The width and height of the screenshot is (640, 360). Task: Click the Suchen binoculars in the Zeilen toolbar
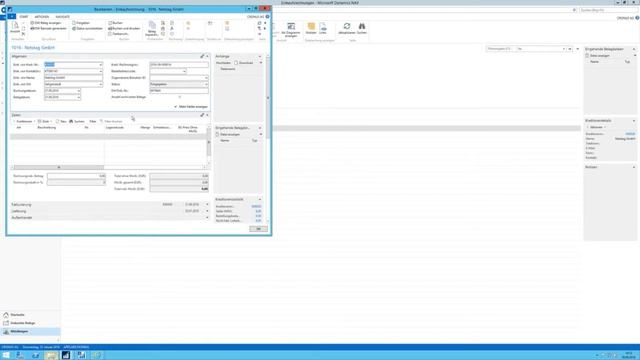point(77,121)
